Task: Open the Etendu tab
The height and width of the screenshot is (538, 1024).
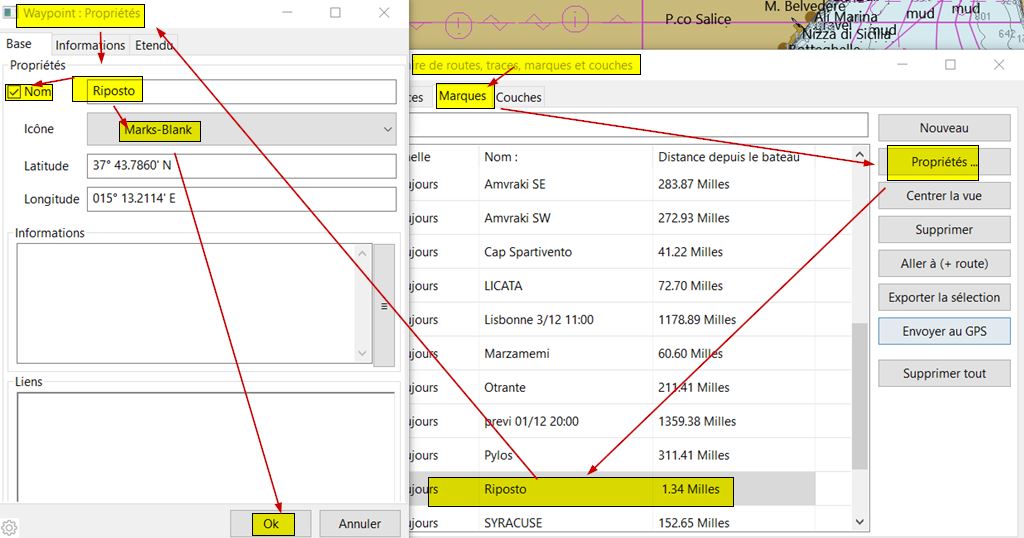Action: [x=155, y=45]
